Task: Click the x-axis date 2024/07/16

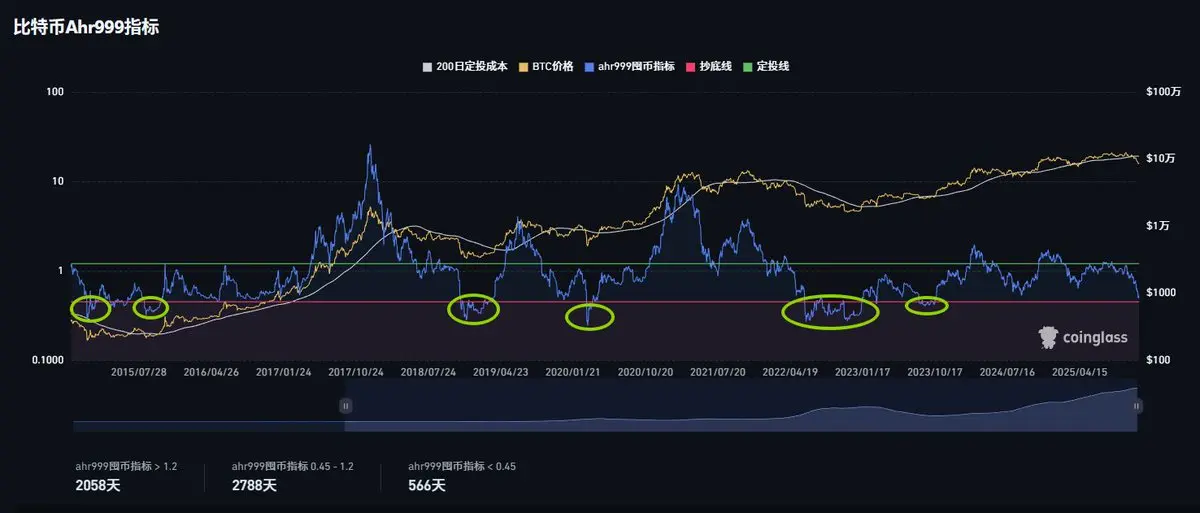Action: 1007,371
